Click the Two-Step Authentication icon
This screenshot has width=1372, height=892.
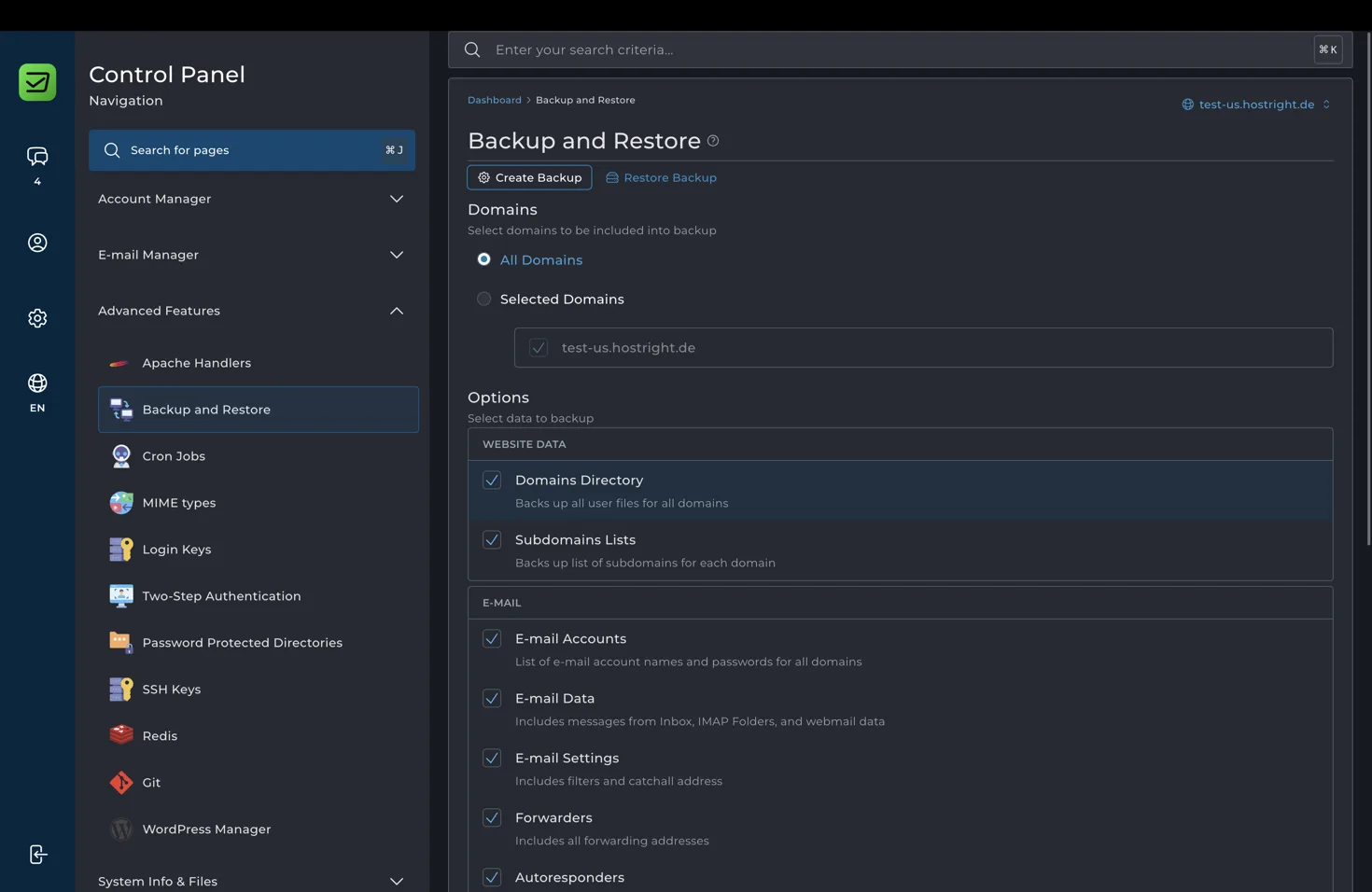[121, 596]
